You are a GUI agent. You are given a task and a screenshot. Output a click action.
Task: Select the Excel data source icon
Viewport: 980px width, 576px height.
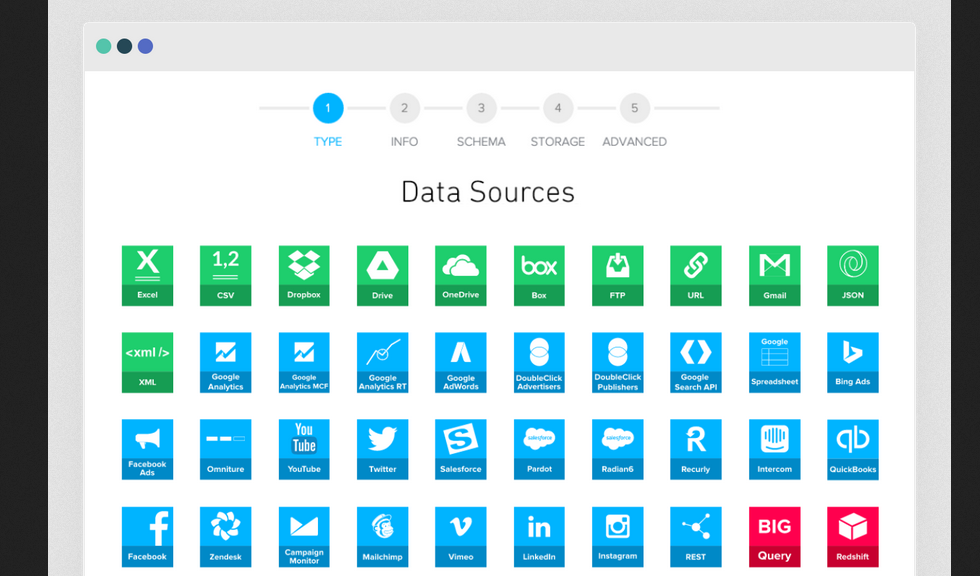[147, 275]
